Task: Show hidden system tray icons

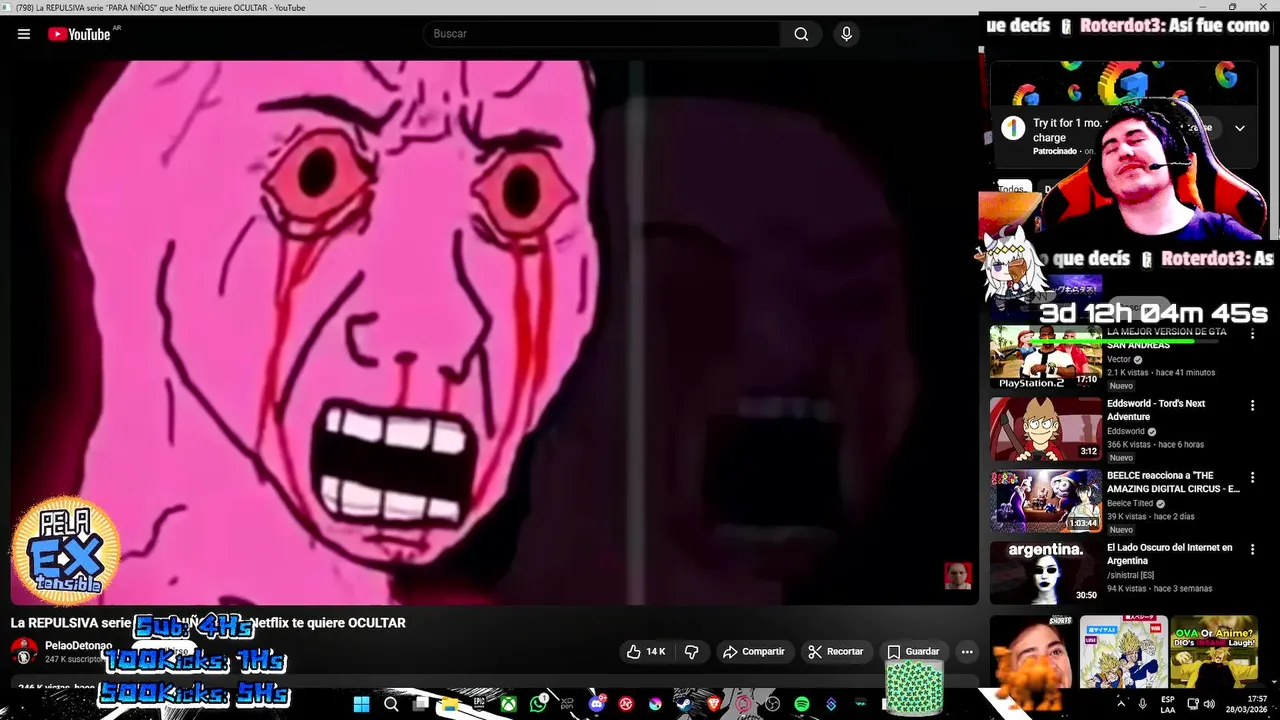Action: [1121, 704]
